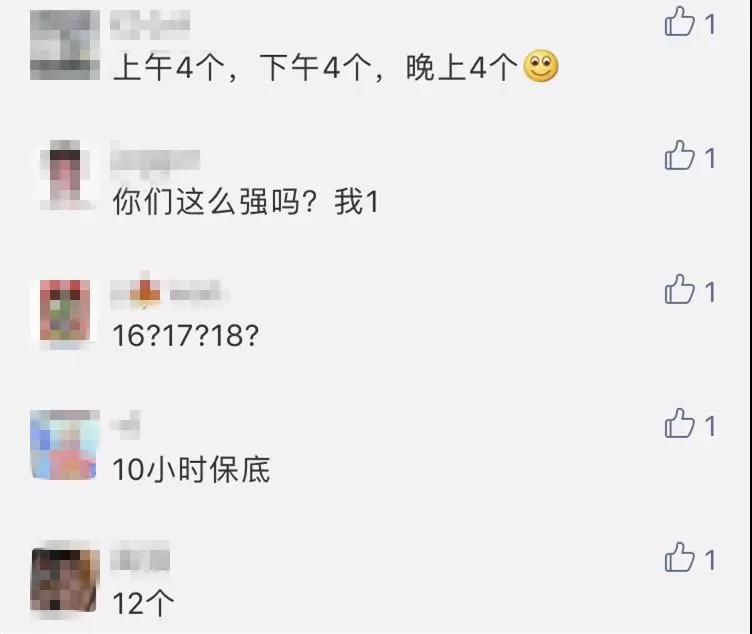
Task: Open avatar of the '上午4个' commenter
Action: tap(65, 45)
